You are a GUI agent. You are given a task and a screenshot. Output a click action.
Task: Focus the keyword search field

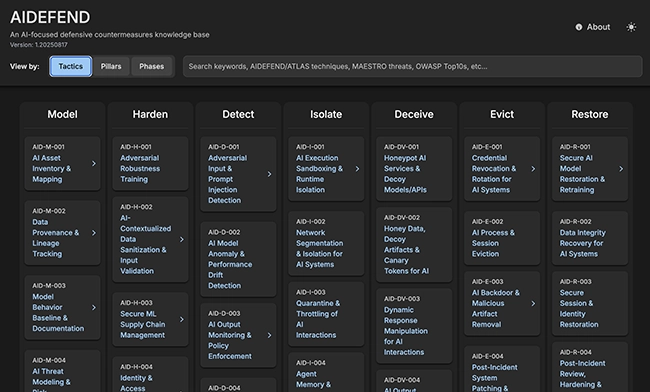pos(412,66)
